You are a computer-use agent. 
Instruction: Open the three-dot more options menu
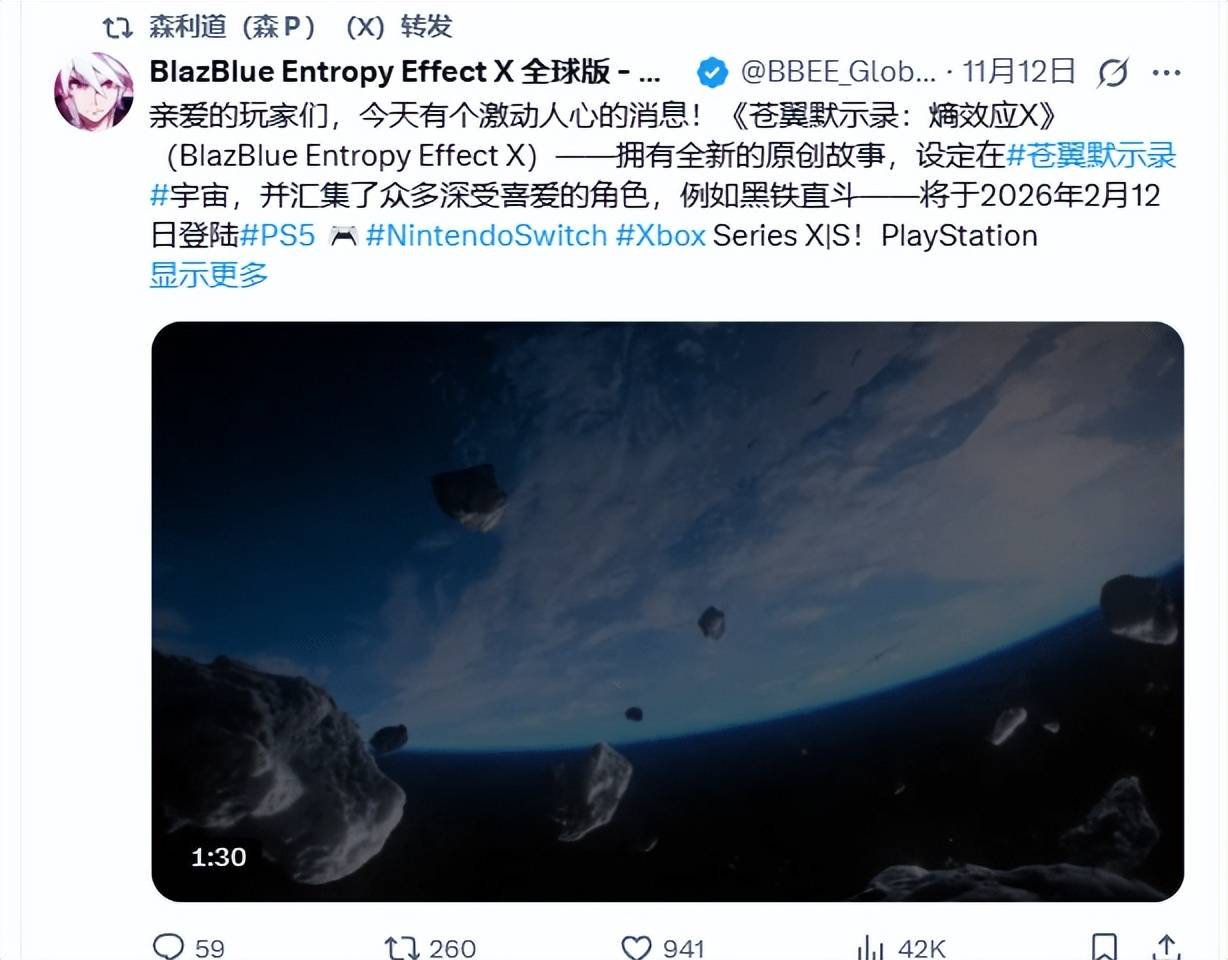coord(1167,72)
